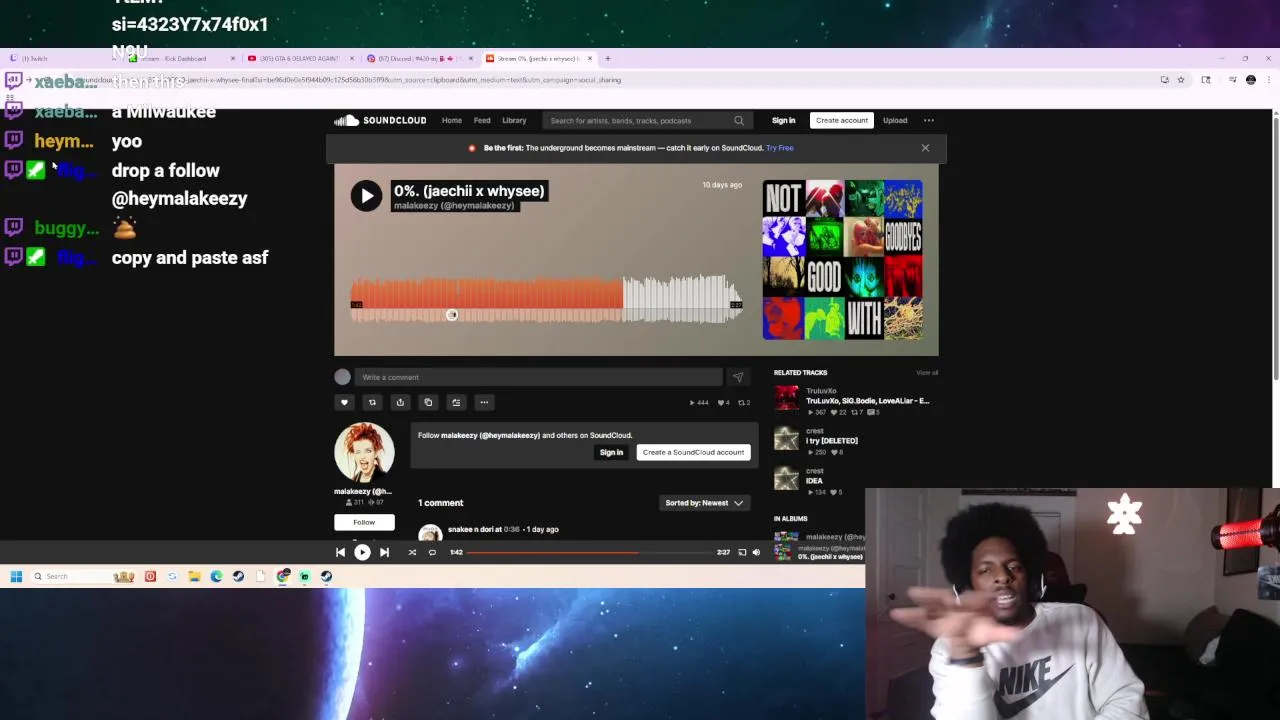Open a new browser tab

coord(607,58)
